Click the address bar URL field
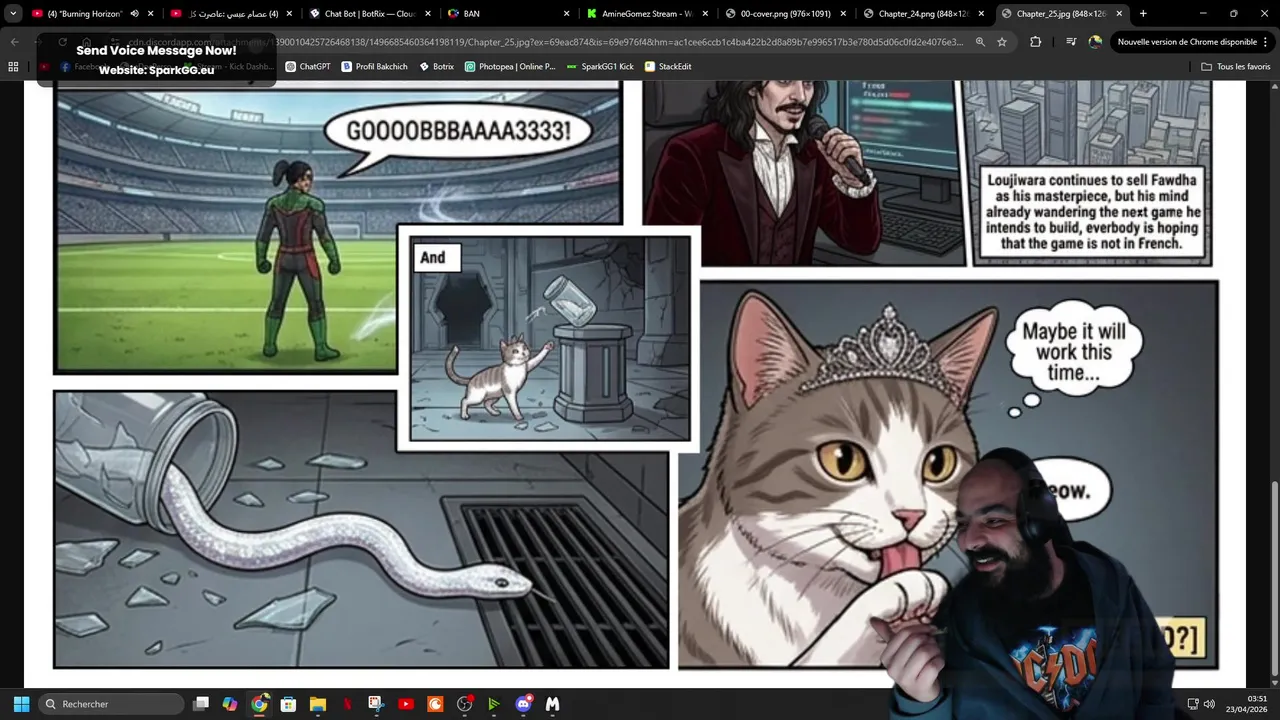 point(545,42)
